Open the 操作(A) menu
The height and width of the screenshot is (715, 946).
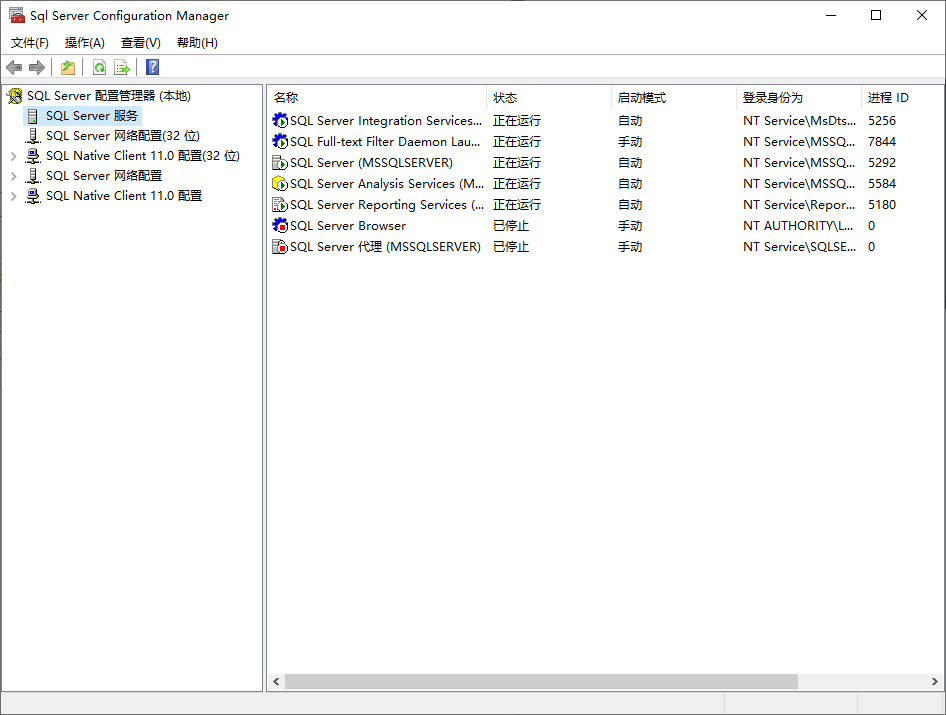[84, 42]
